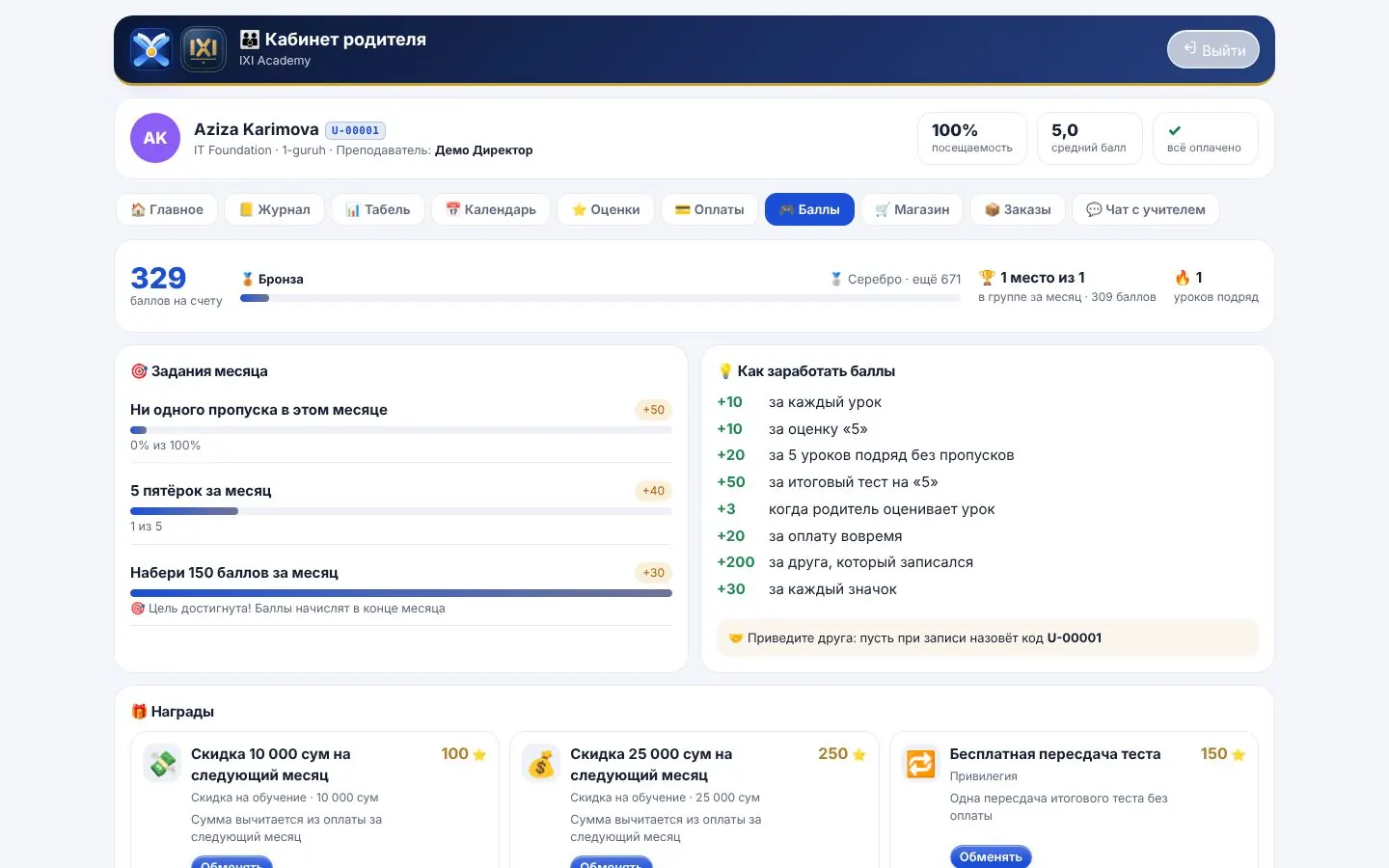Click the Приведите друга referral banner
Image resolution: width=1389 pixels, height=868 pixels.
[x=988, y=637]
